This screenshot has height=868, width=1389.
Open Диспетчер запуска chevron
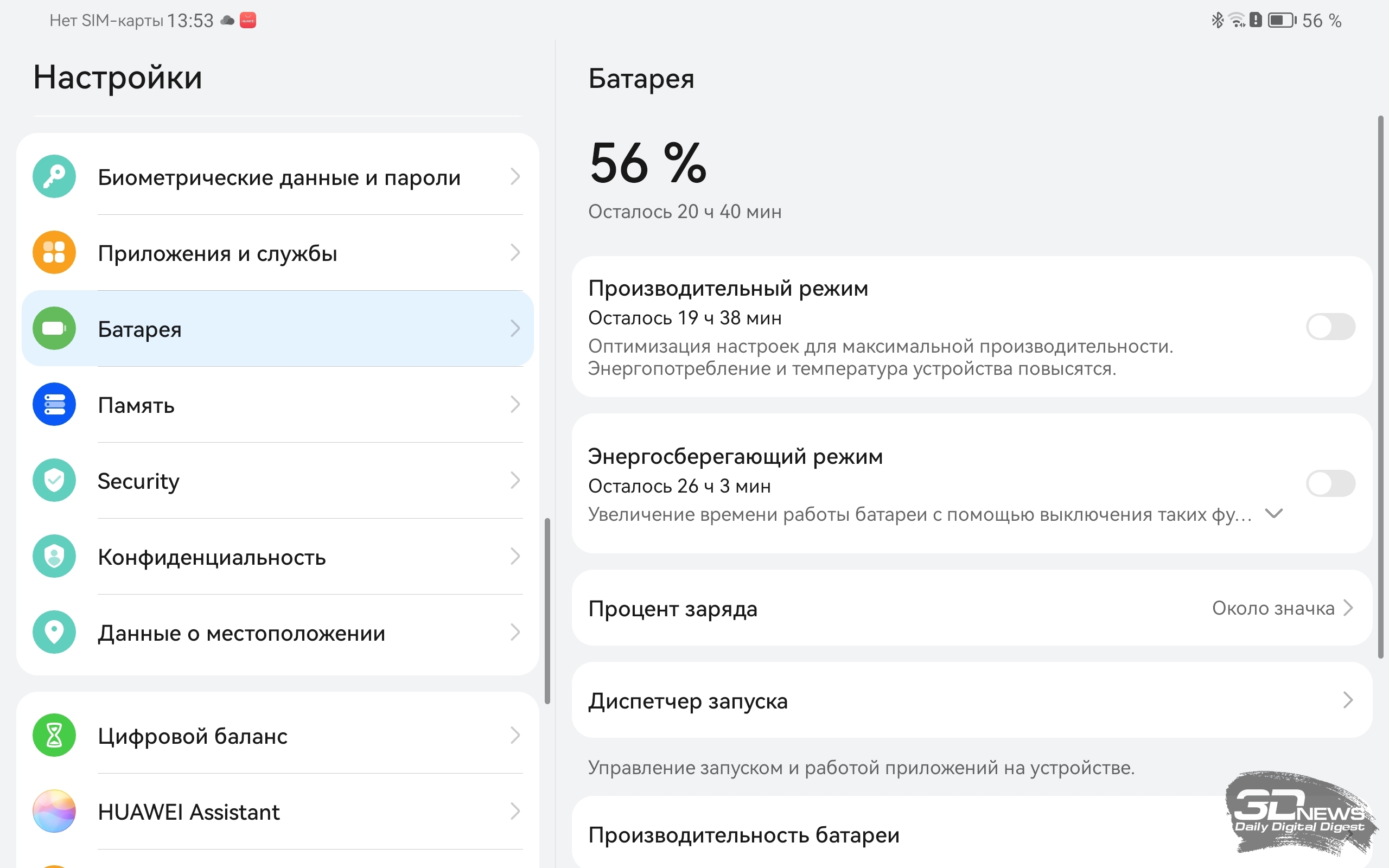coord(1348,700)
